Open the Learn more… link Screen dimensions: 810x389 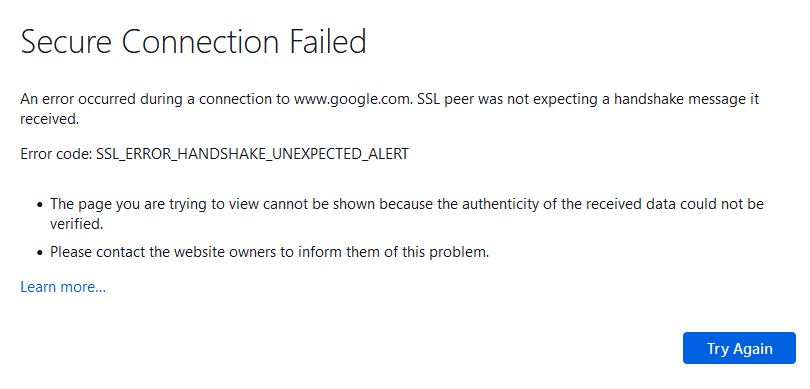[63, 287]
